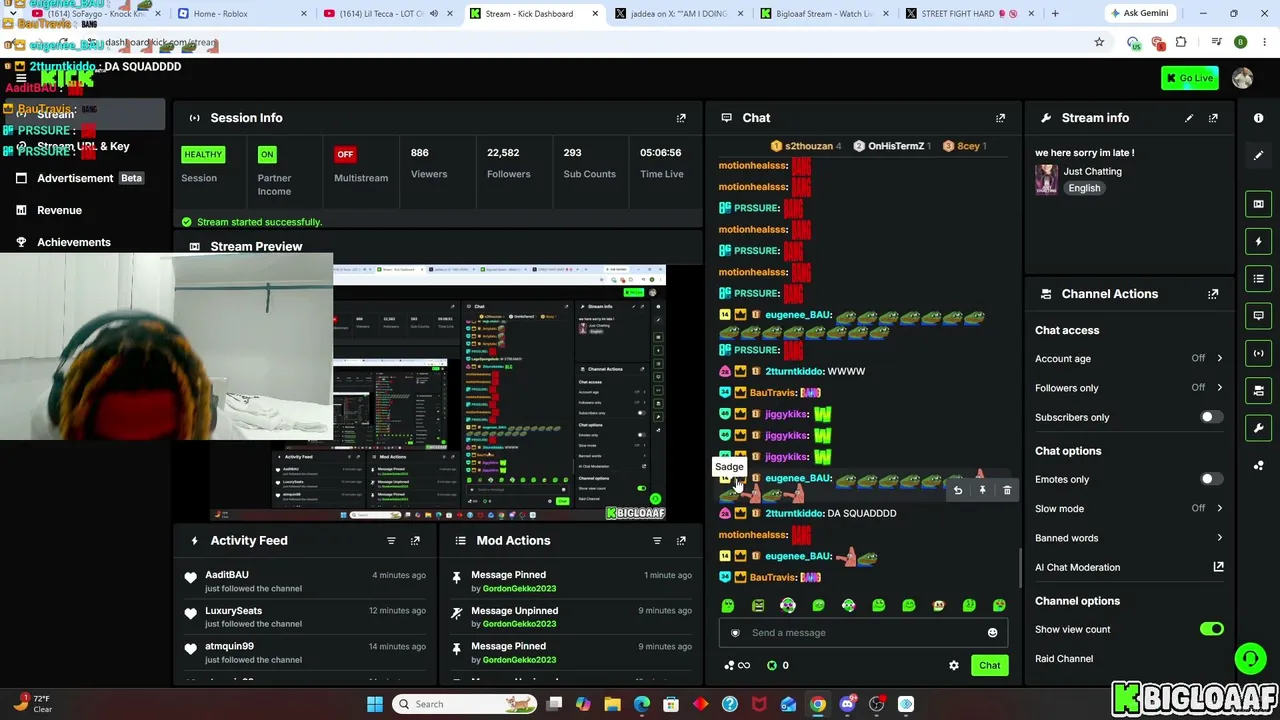Pop out the Activity Feed panel
Viewport: 1280px width, 720px height.
tap(415, 541)
